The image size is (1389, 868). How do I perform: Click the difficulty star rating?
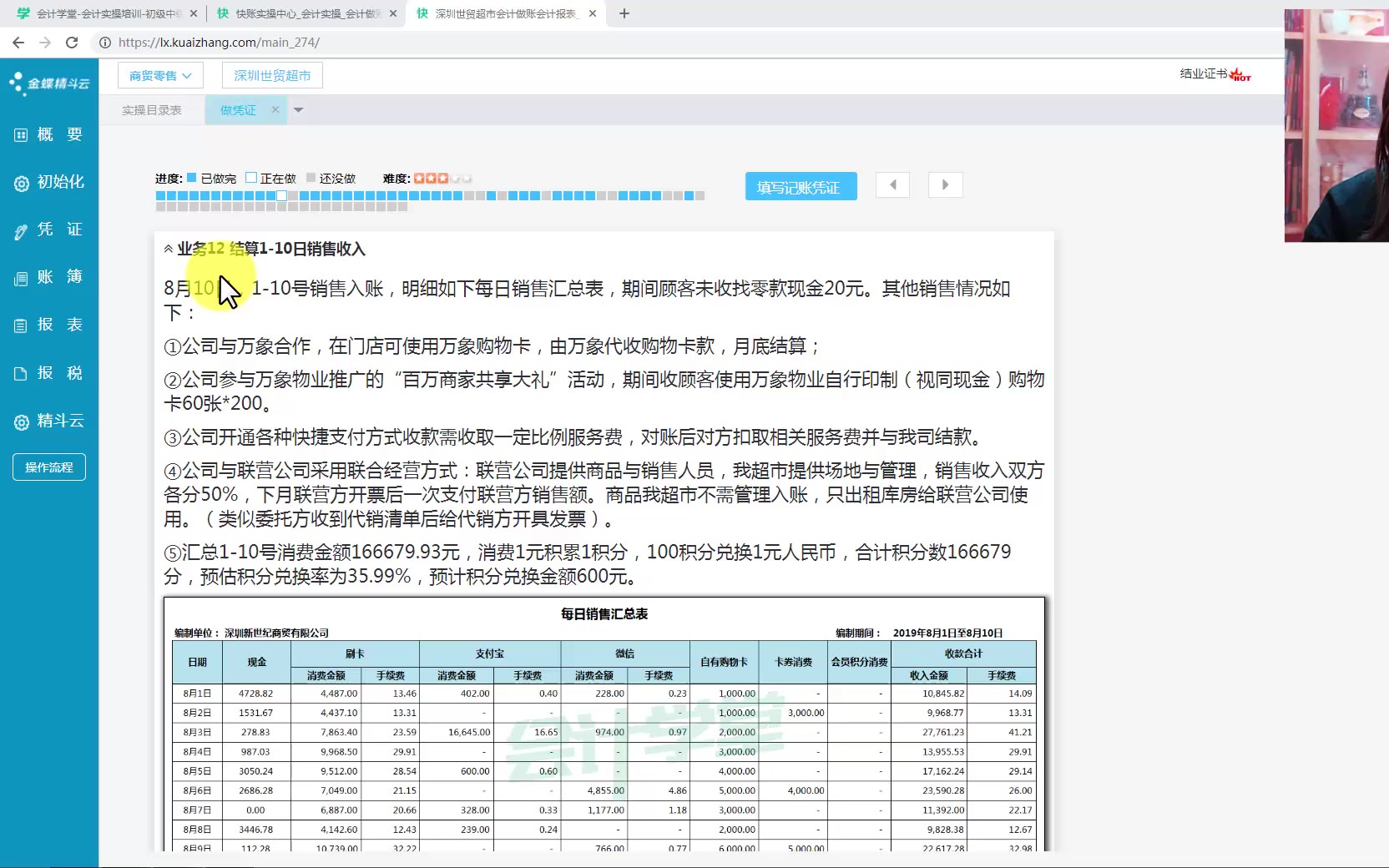[x=442, y=179]
